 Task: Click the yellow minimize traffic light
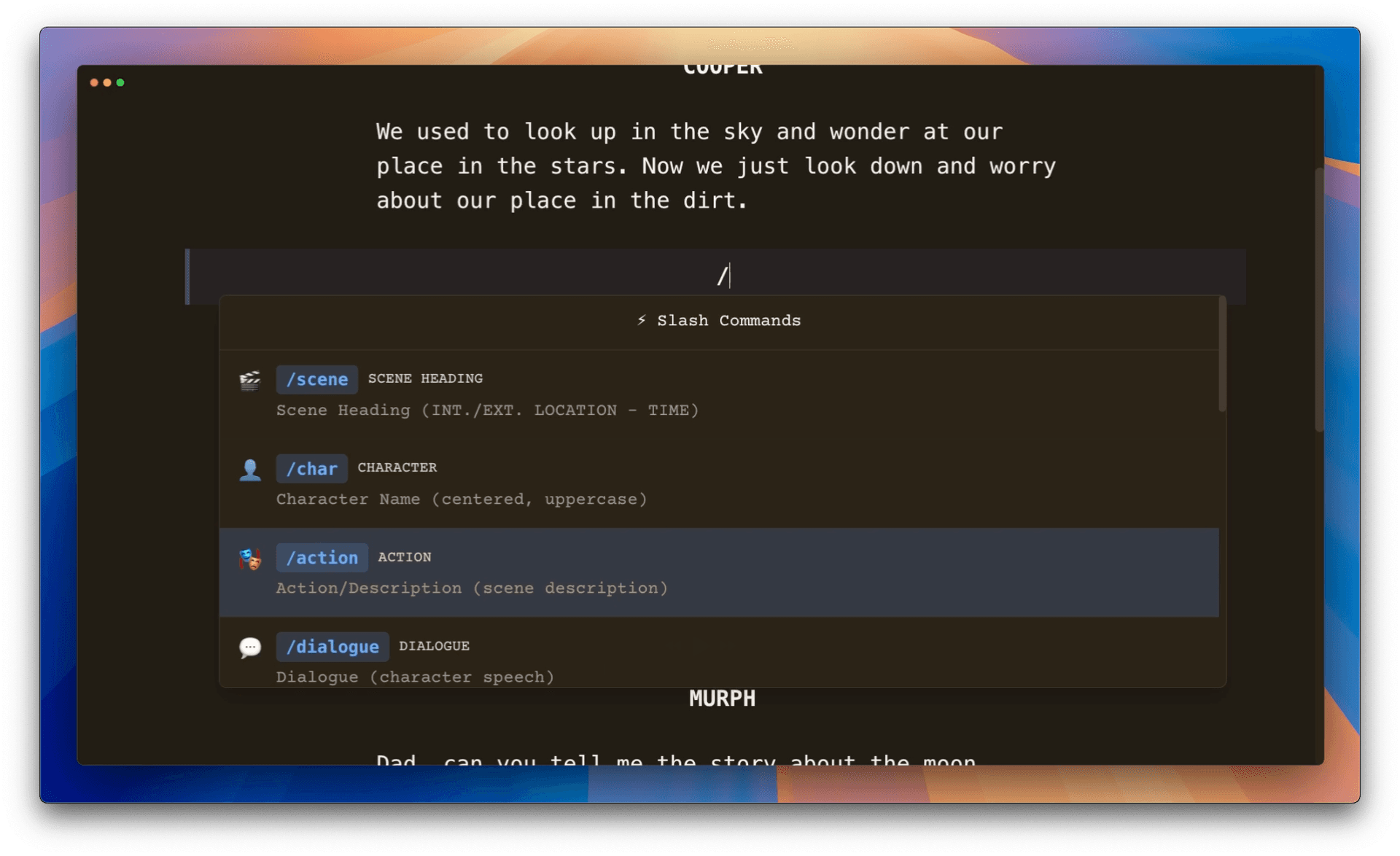click(x=107, y=82)
